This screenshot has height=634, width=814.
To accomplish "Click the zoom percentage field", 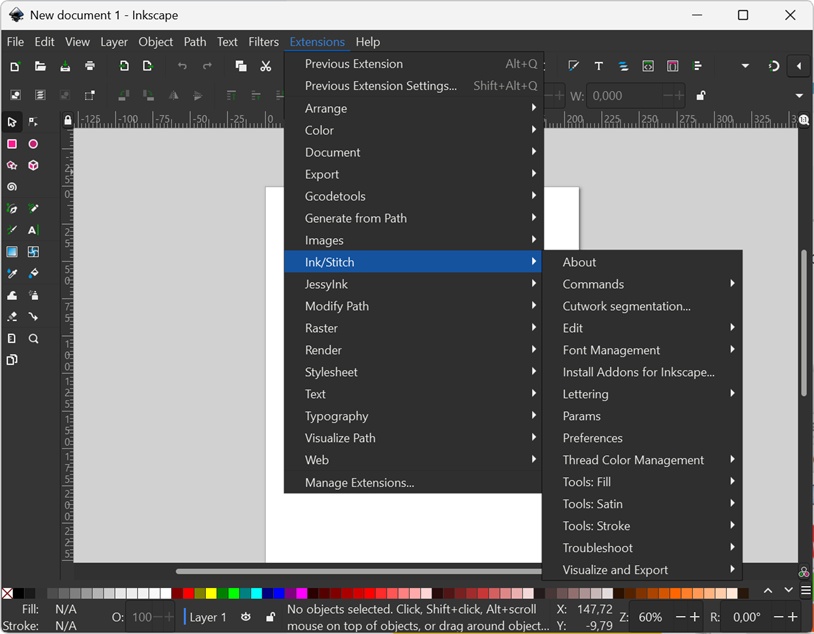I will [650, 617].
